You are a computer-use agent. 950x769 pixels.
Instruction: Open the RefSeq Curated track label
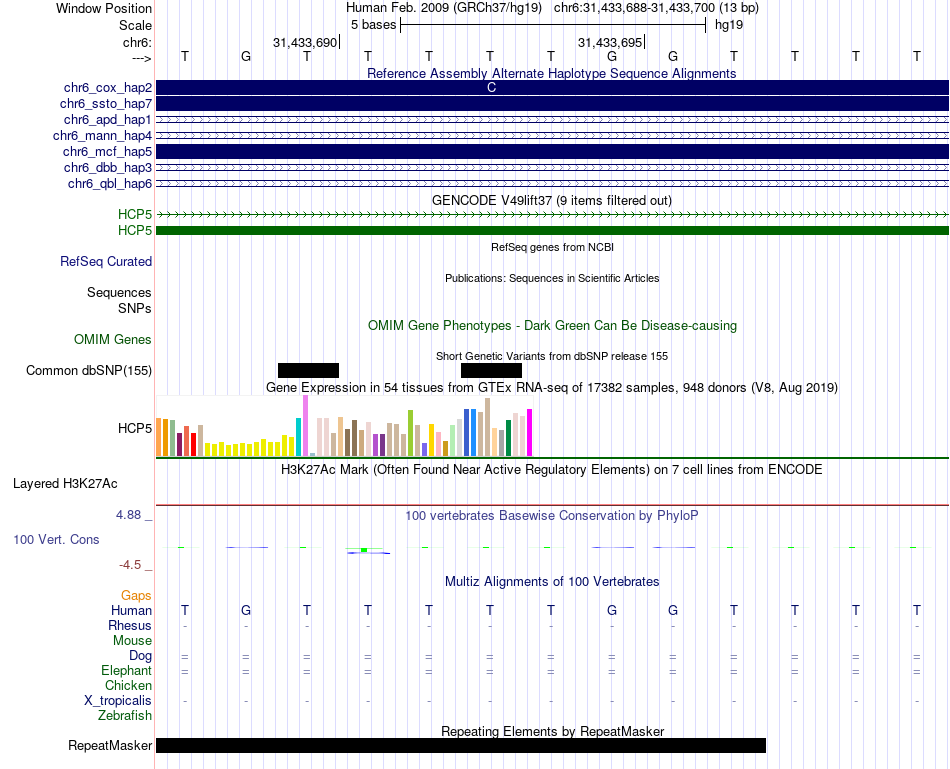click(x=106, y=261)
